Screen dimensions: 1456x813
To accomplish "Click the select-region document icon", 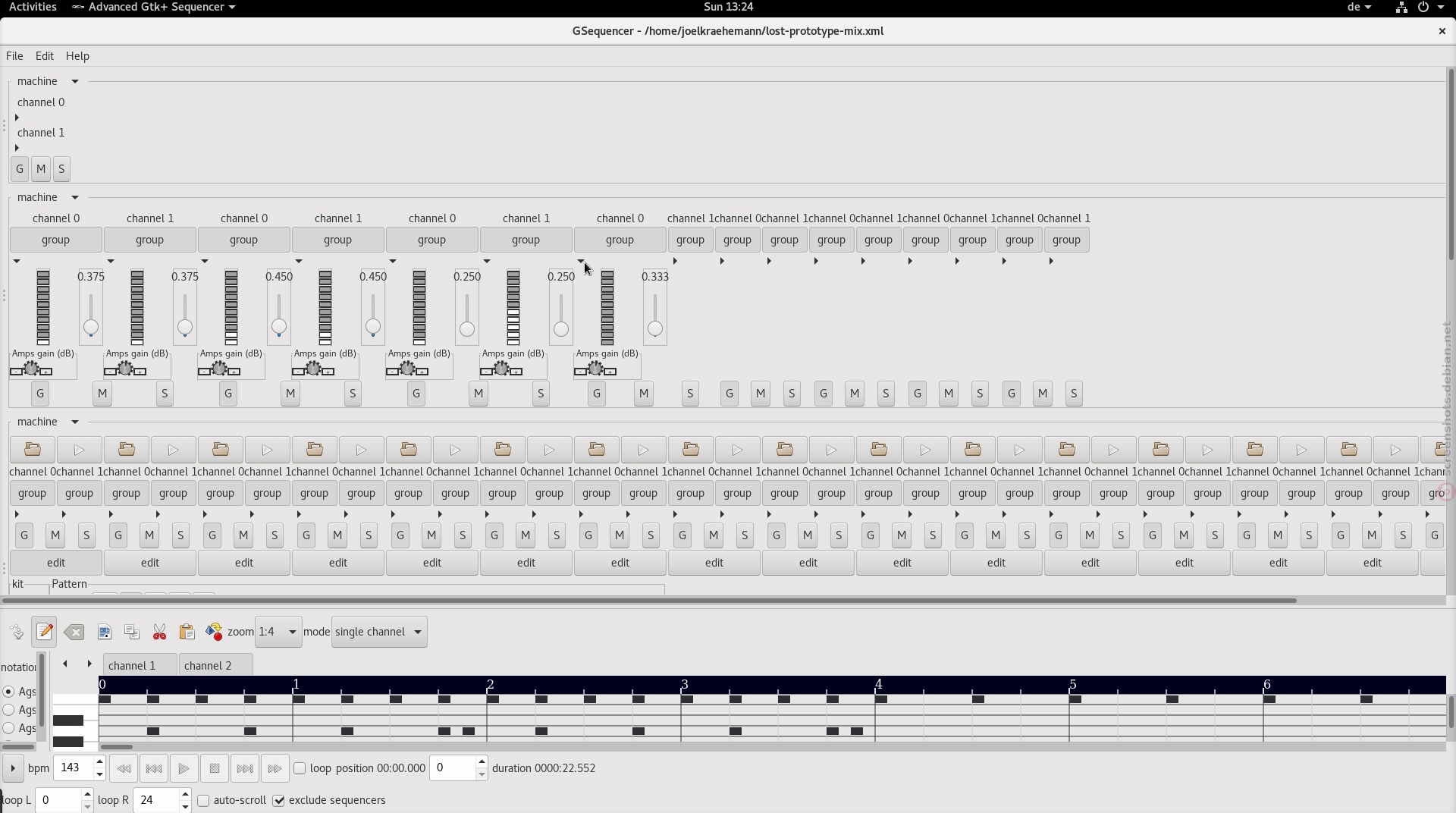I will (x=105, y=632).
